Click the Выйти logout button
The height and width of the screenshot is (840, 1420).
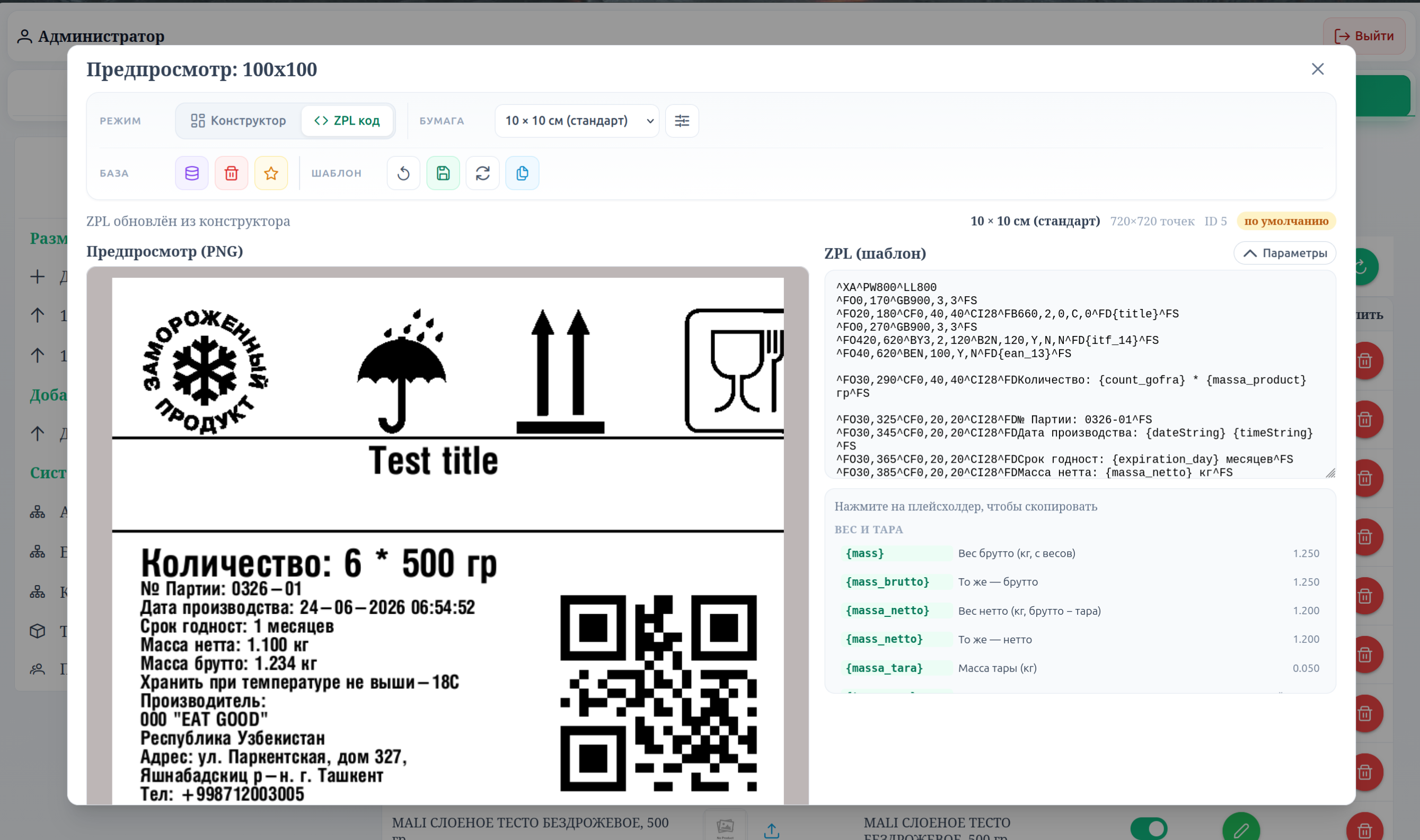[1364, 36]
